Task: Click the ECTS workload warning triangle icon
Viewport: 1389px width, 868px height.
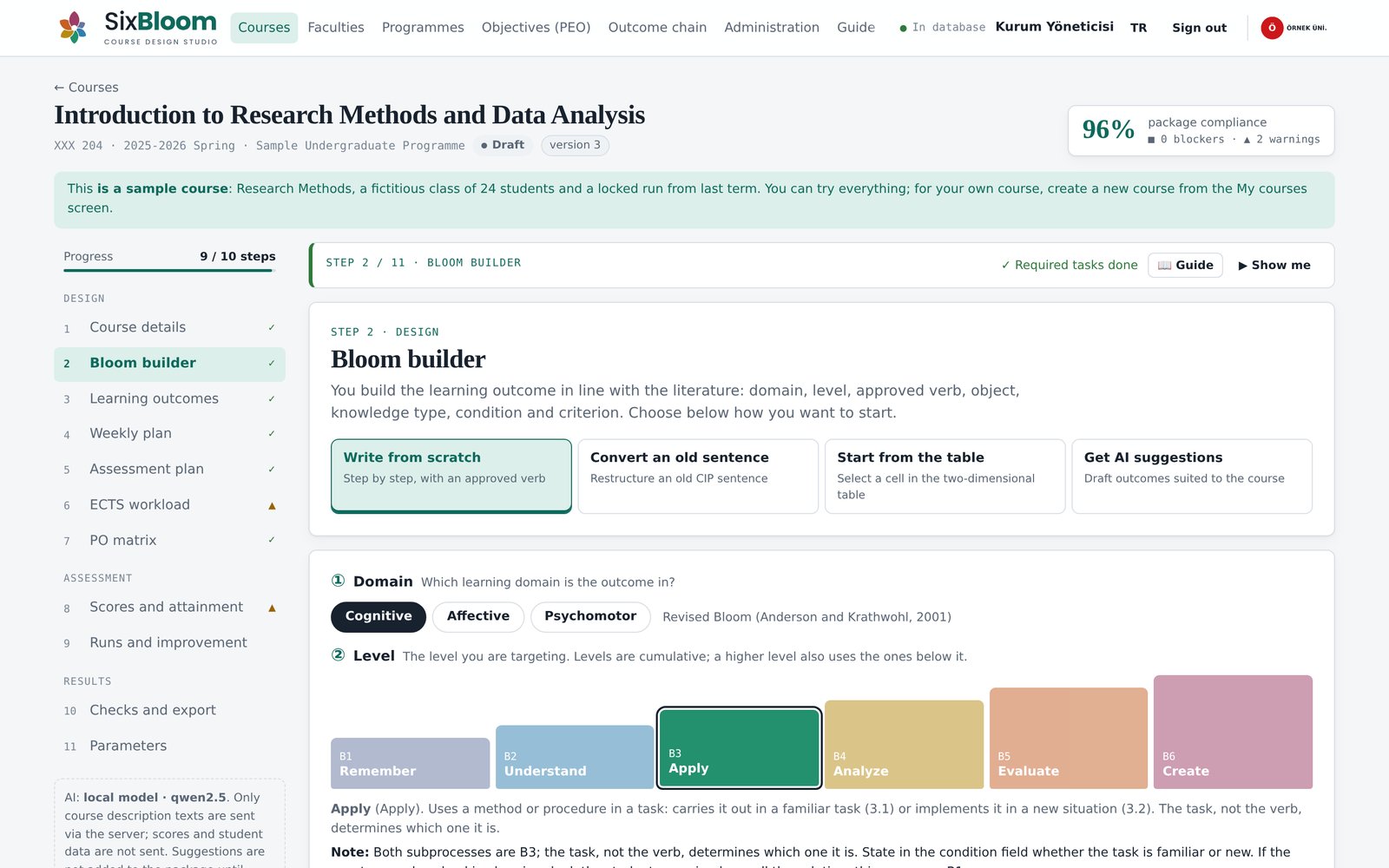Action: click(x=272, y=505)
